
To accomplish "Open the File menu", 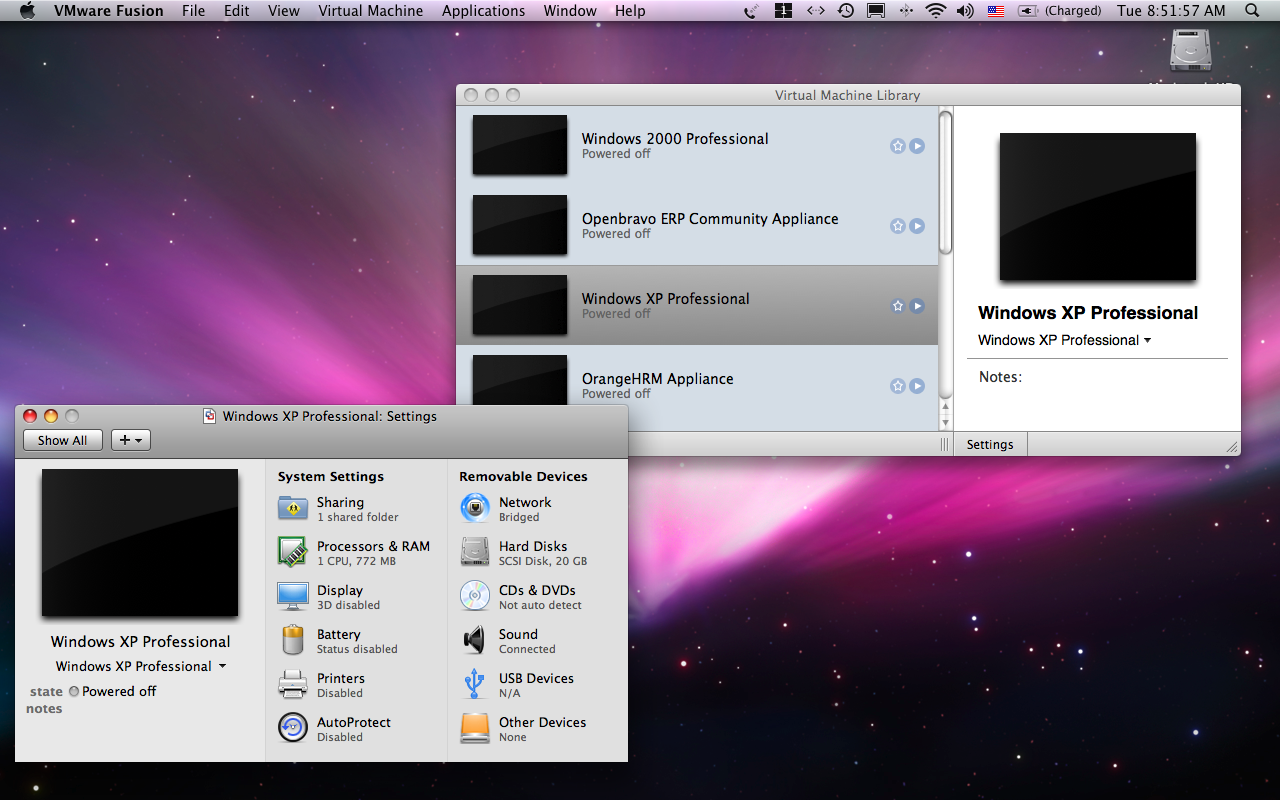I will tap(194, 11).
